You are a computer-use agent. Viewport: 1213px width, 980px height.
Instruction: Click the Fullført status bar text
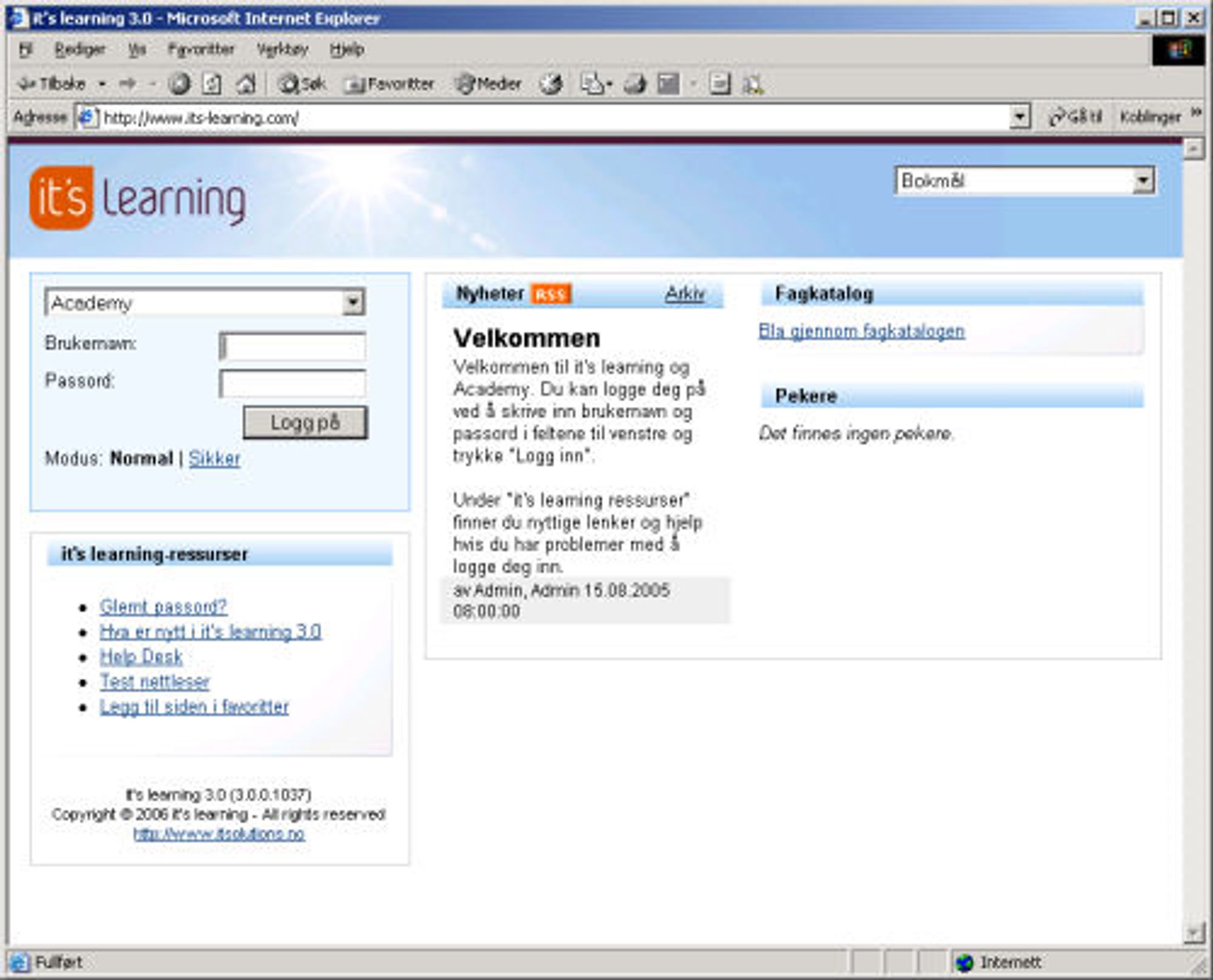[x=58, y=962]
